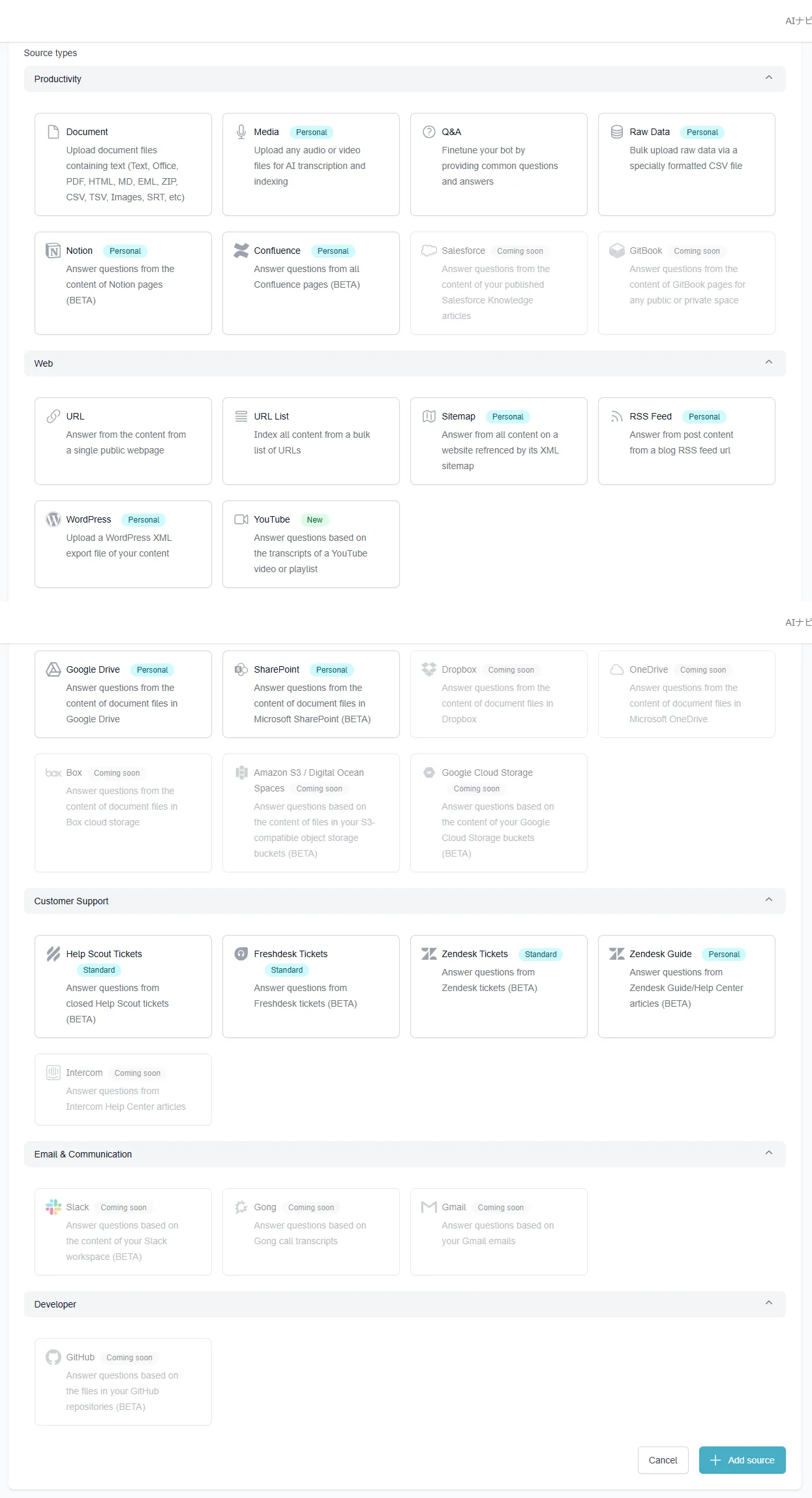Select the Google Drive card title
This screenshot has height=1498, width=812.
pos(93,669)
